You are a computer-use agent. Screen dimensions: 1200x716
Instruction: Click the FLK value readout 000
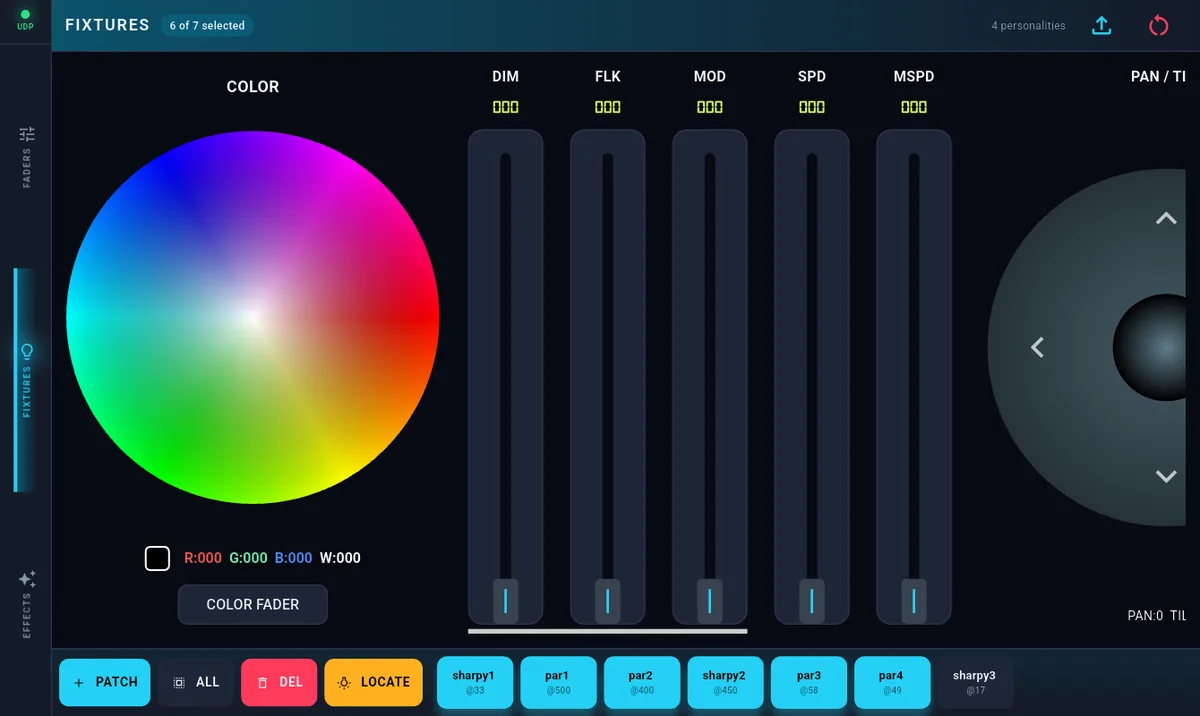tap(608, 107)
